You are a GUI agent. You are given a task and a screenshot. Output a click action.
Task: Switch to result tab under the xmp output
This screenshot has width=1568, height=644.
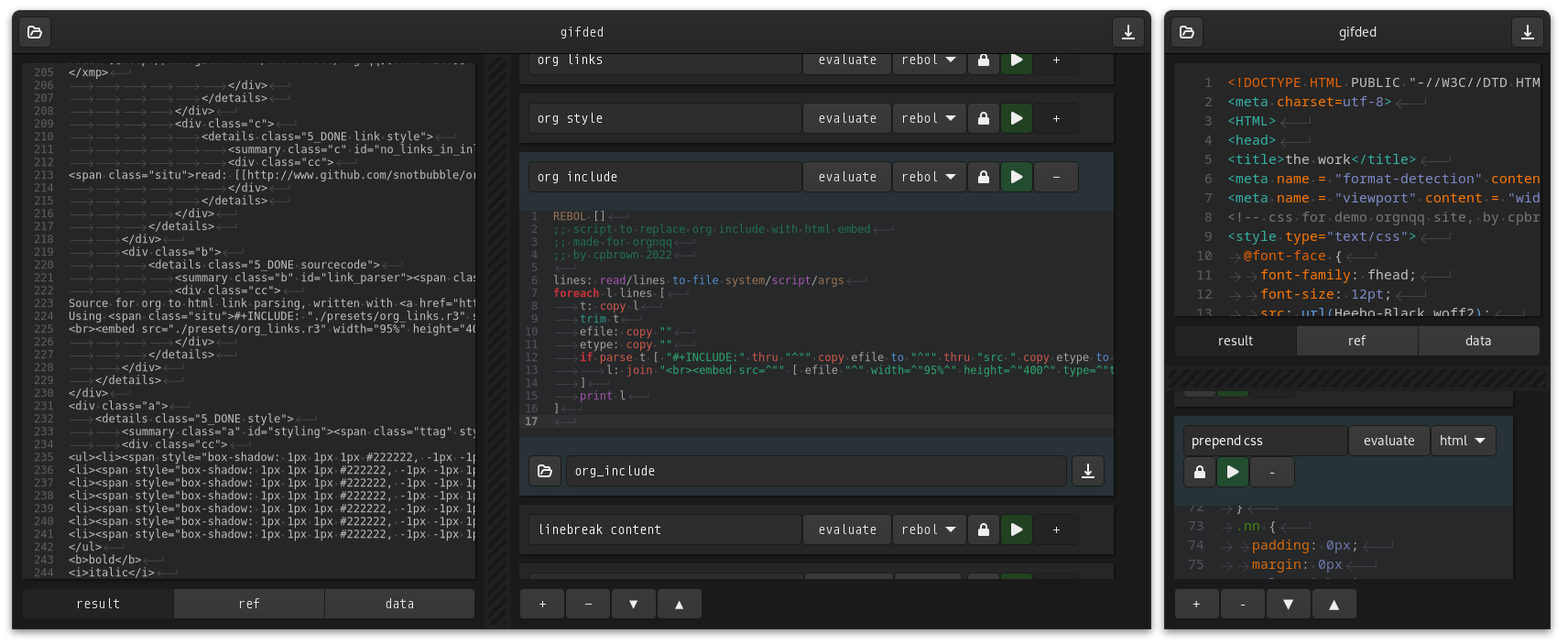click(98, 604)
